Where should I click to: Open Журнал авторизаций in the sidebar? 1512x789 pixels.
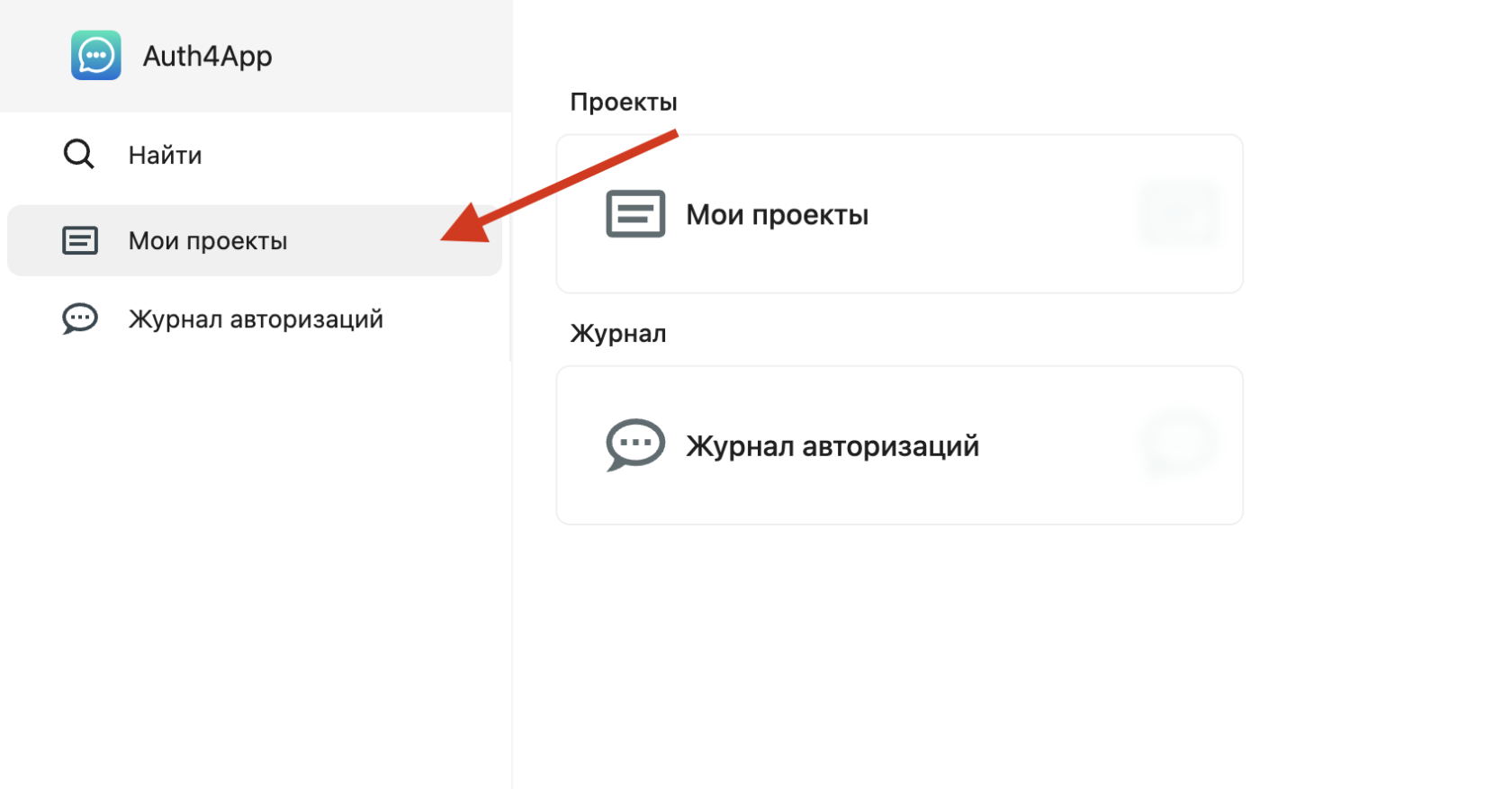click(255, 318)
